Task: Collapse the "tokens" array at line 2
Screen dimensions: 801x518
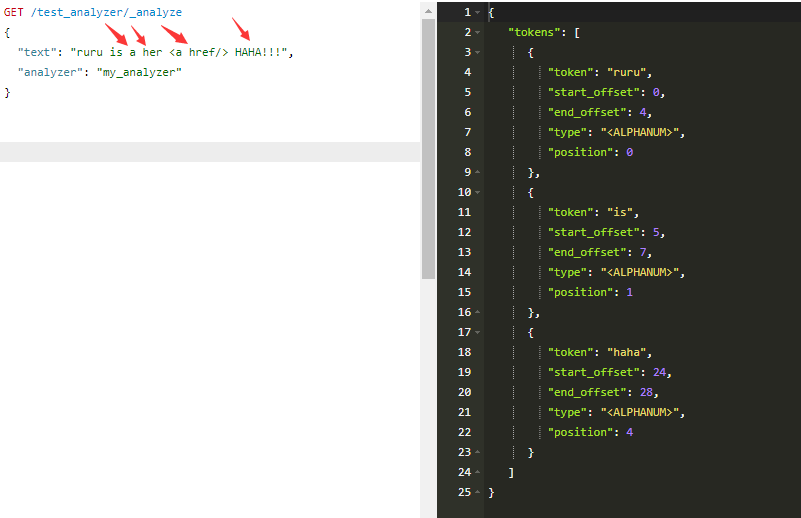Action: (478, 32)
